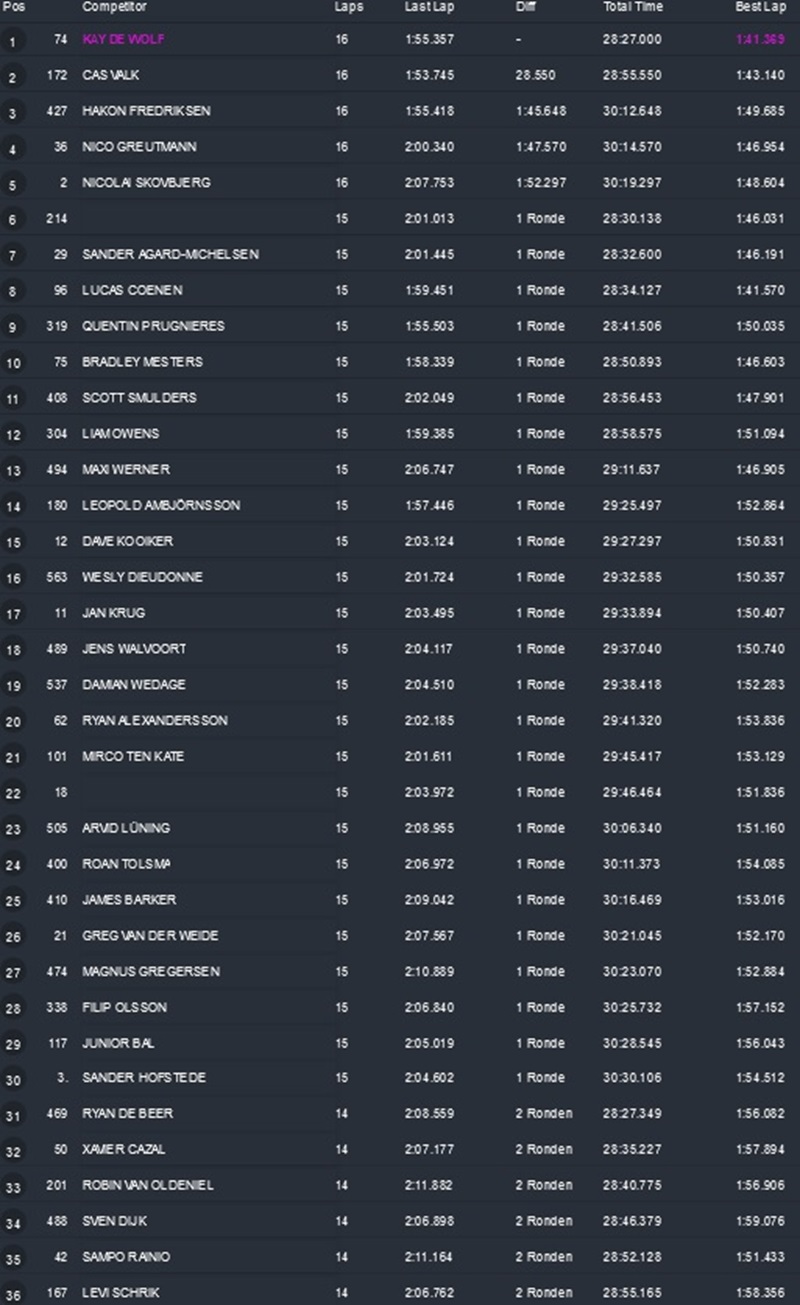Select Quentin Prugnieres in the list

[153, 326]
